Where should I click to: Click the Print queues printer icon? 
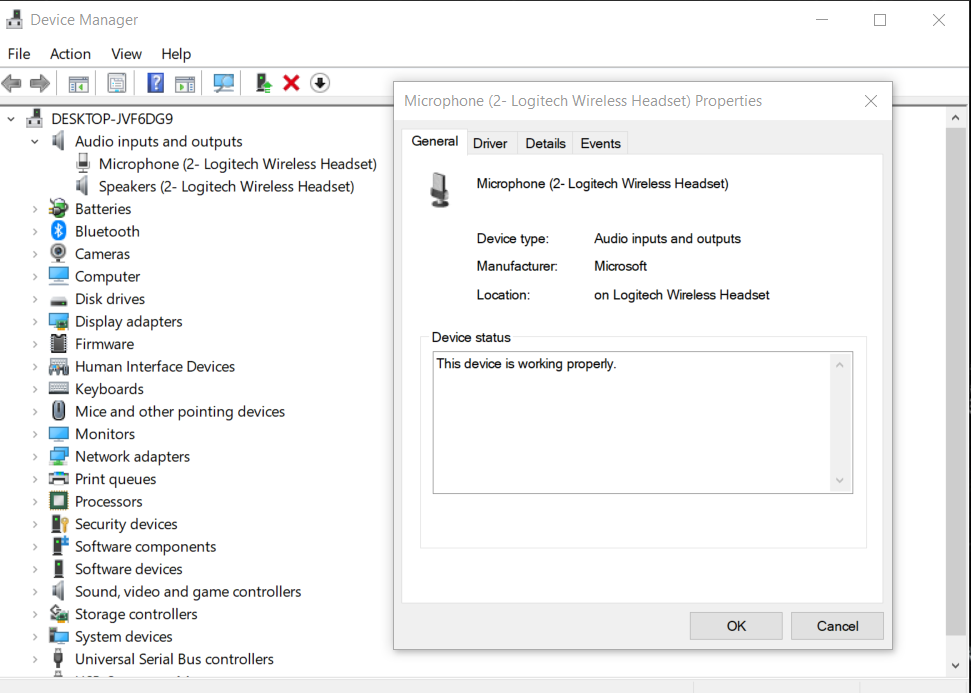(59, 479)
